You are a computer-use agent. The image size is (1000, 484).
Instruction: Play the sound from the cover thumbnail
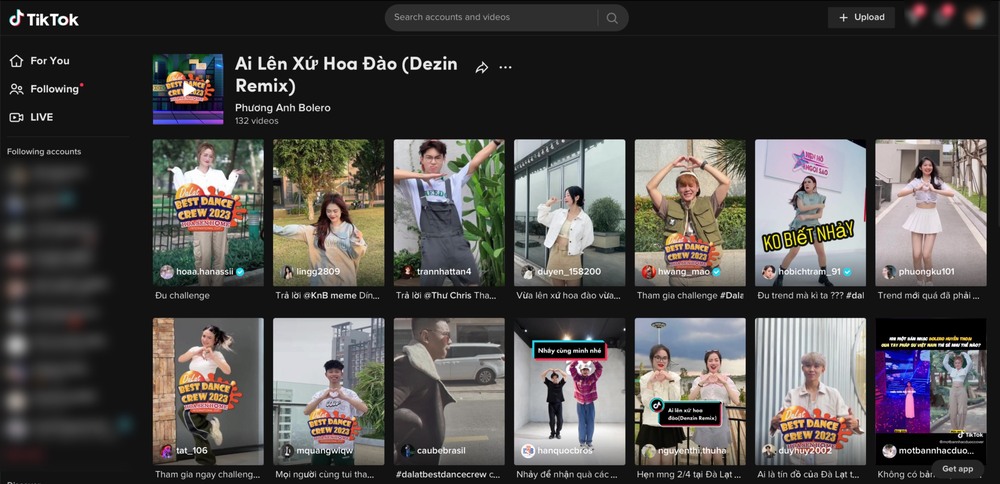point(188,89)
